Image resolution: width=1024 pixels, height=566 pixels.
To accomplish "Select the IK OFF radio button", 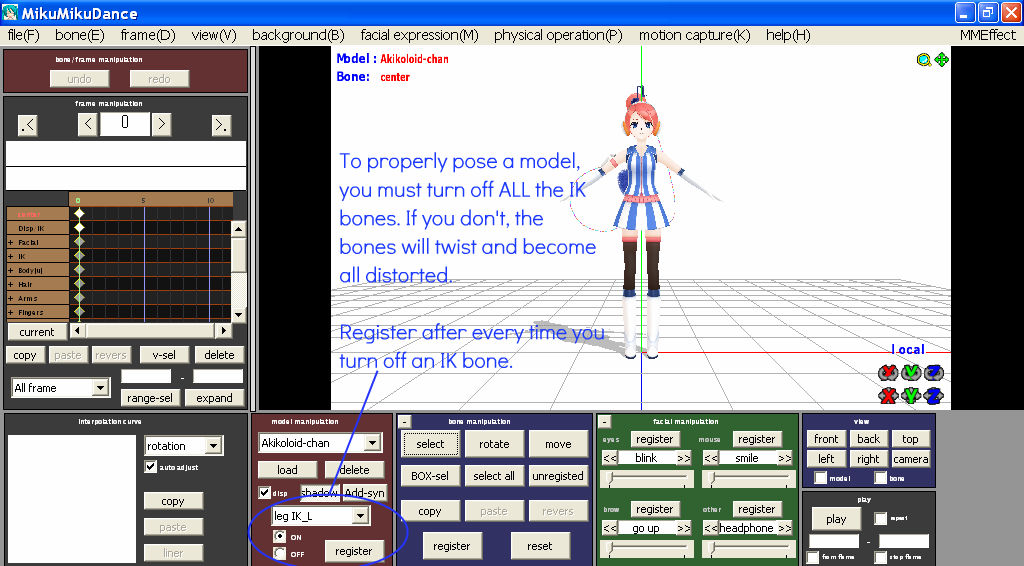I will point(280,554).
